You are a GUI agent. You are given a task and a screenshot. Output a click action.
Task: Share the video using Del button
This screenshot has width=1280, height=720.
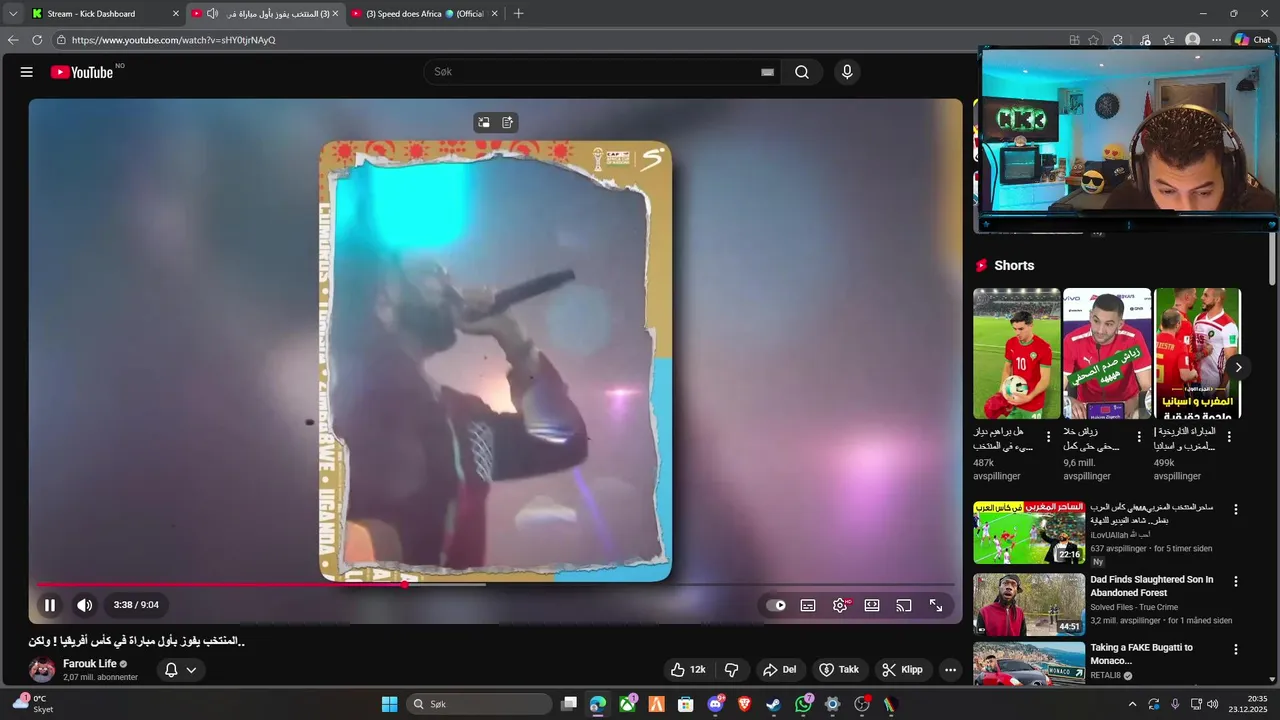pyautogui.click(x=780, y=669)
